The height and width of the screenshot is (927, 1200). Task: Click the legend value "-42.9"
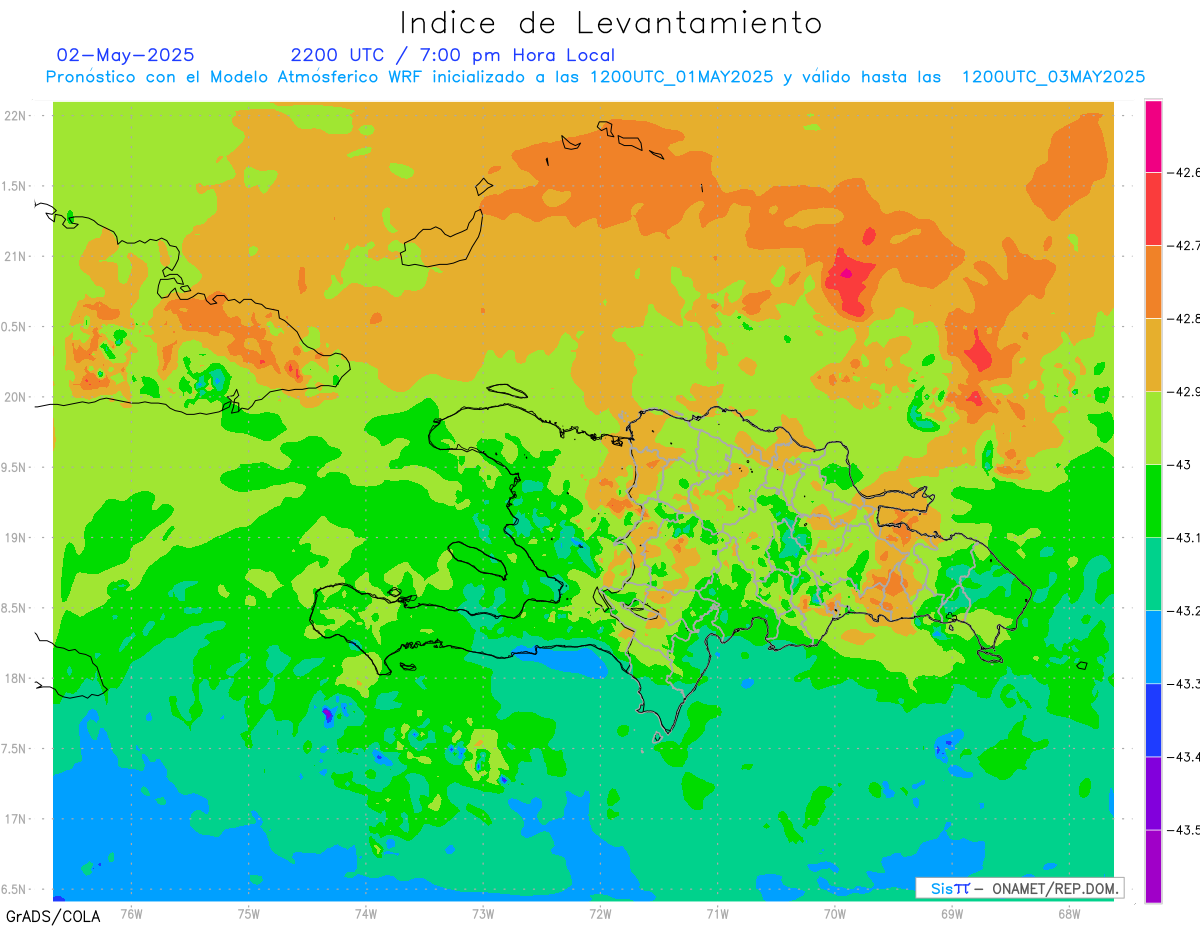pyautogui.click(x=1184, y=391)
